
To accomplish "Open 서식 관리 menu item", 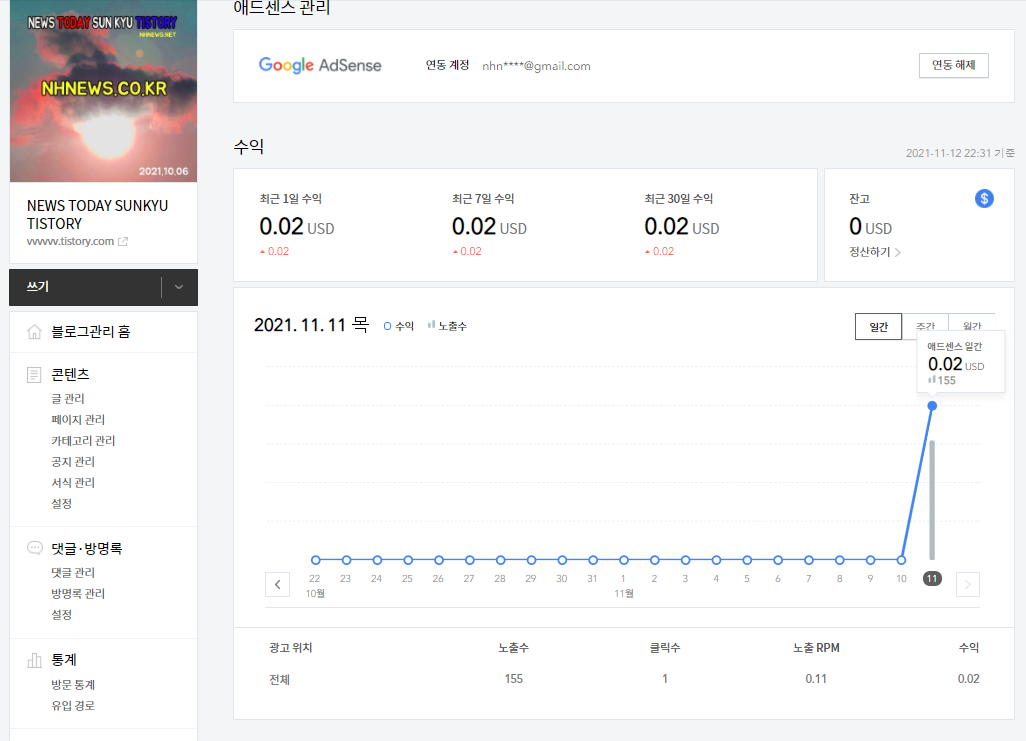I will 73,482.
